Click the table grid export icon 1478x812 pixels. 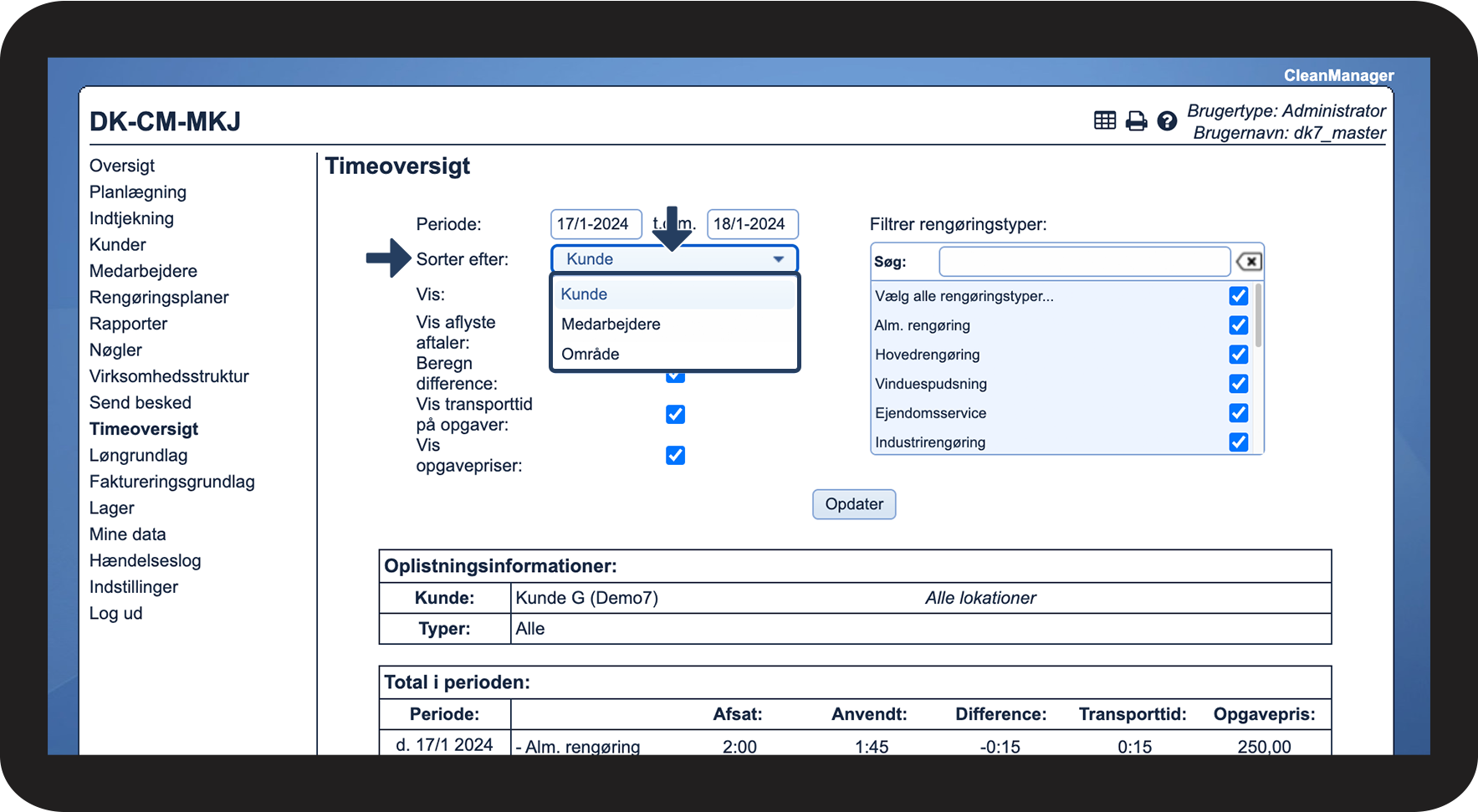(x=1104, y=121)
